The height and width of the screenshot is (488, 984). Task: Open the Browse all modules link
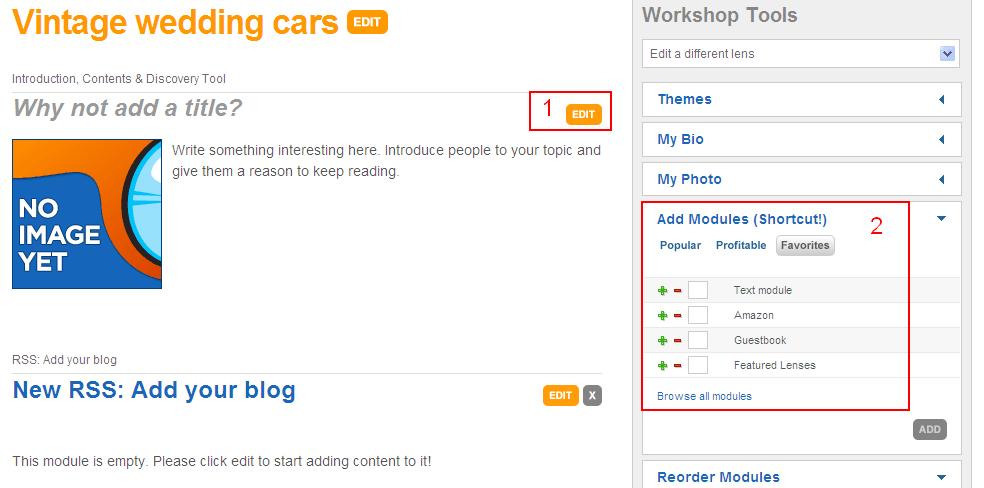pyautogui.click(x=704, y=396)
